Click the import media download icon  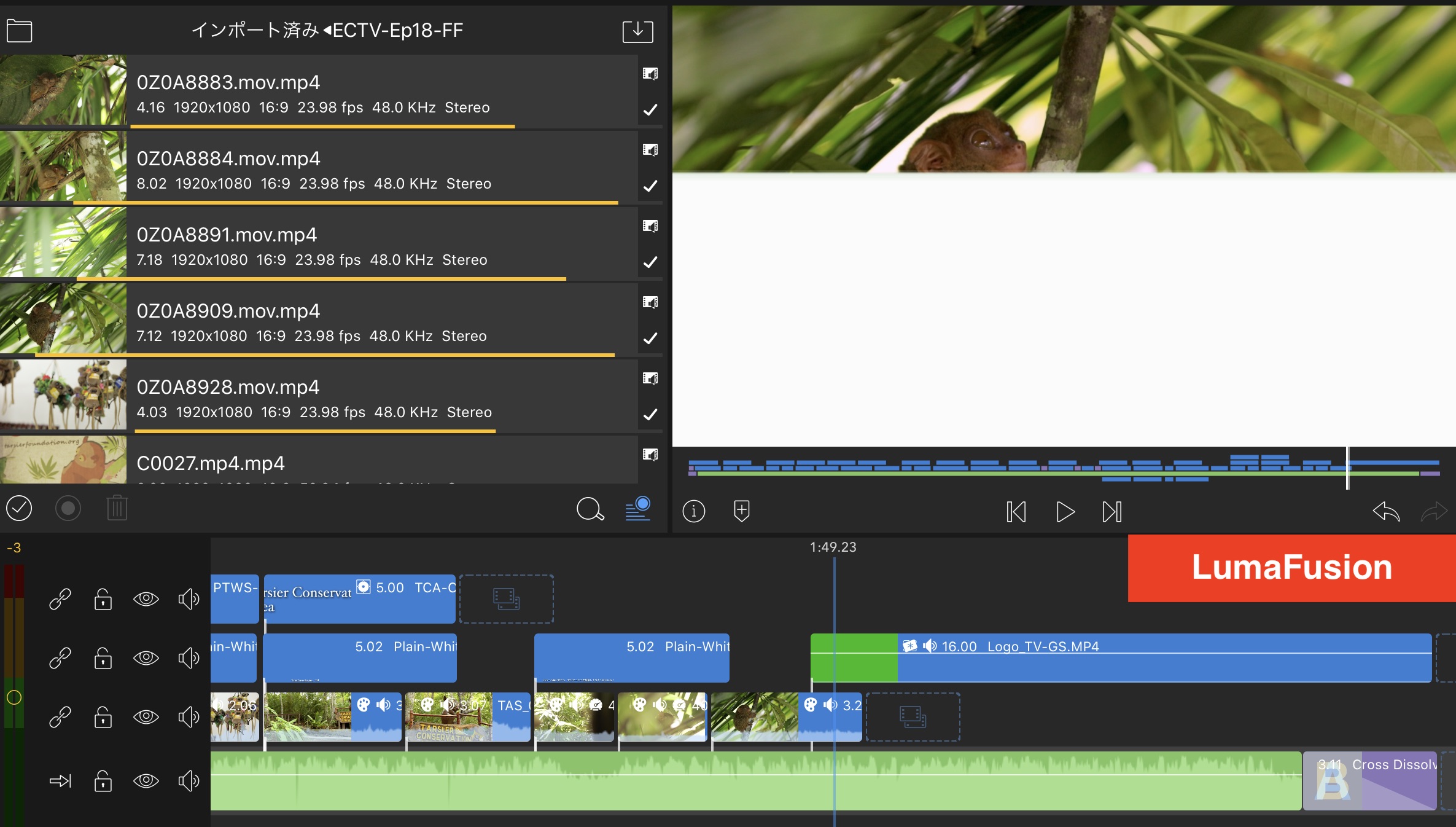[x=637, y=30]
